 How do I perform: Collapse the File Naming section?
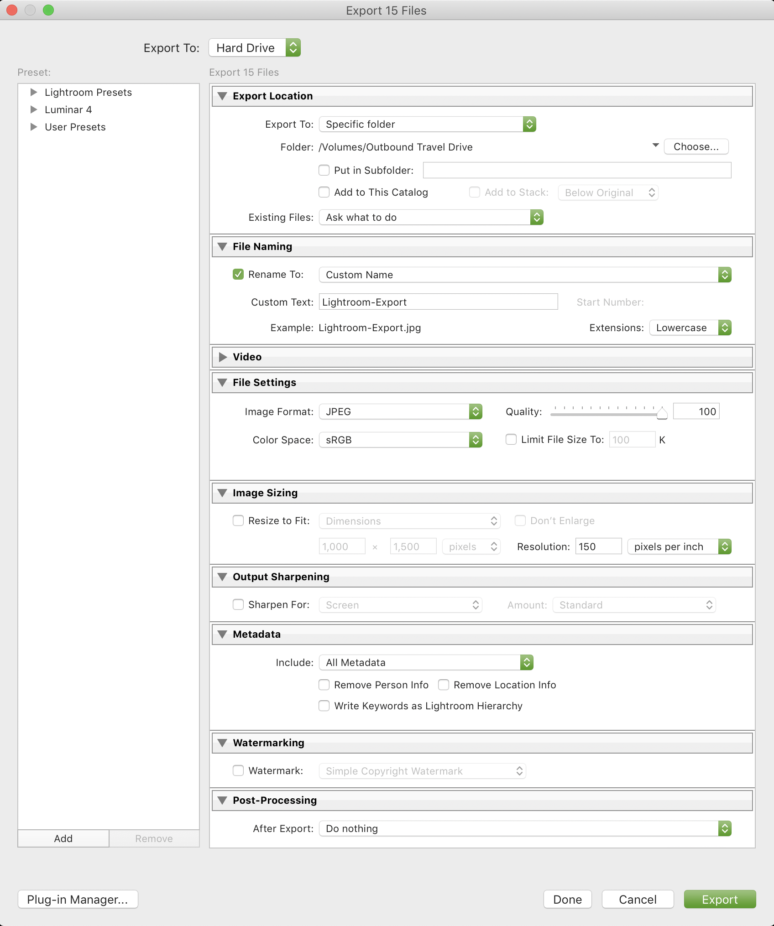click(x=222, y=247)
